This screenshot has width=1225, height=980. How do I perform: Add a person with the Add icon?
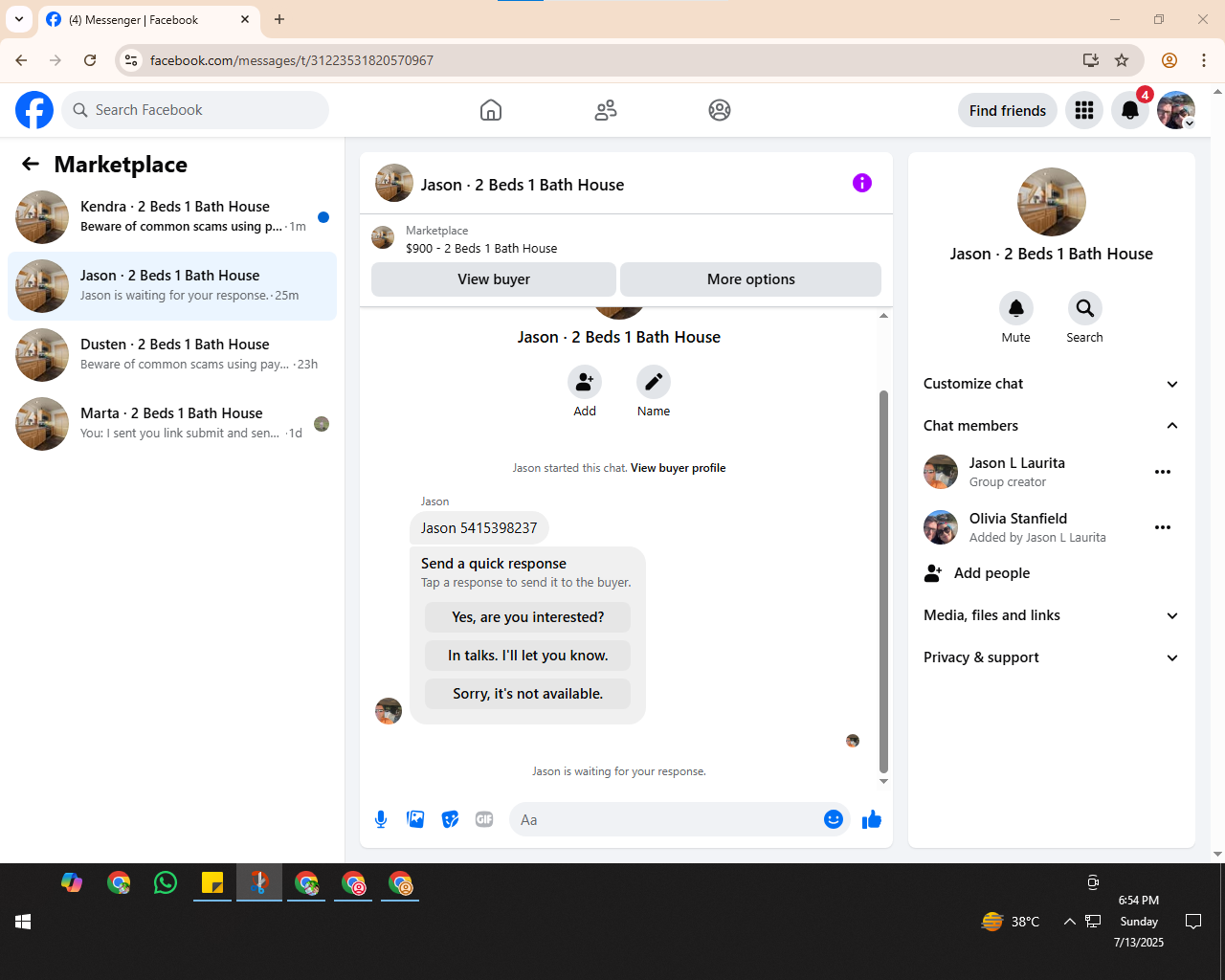pyautogui.click(x=585, y=382)
